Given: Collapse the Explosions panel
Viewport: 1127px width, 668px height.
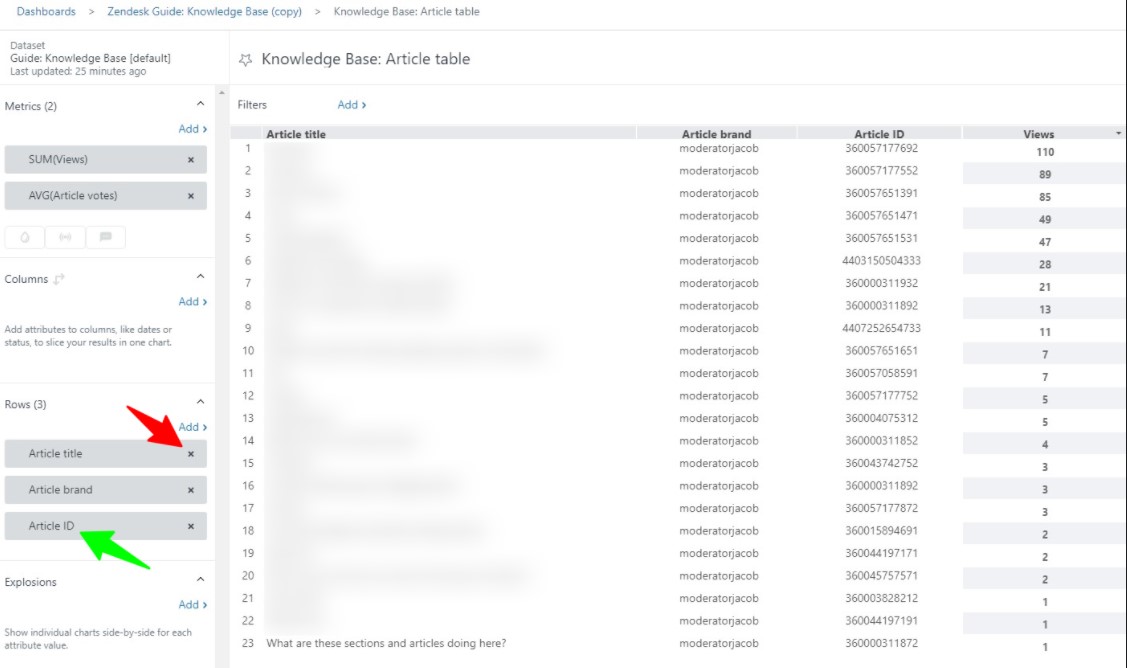Looking at the screenshot, I should (200, 580).
